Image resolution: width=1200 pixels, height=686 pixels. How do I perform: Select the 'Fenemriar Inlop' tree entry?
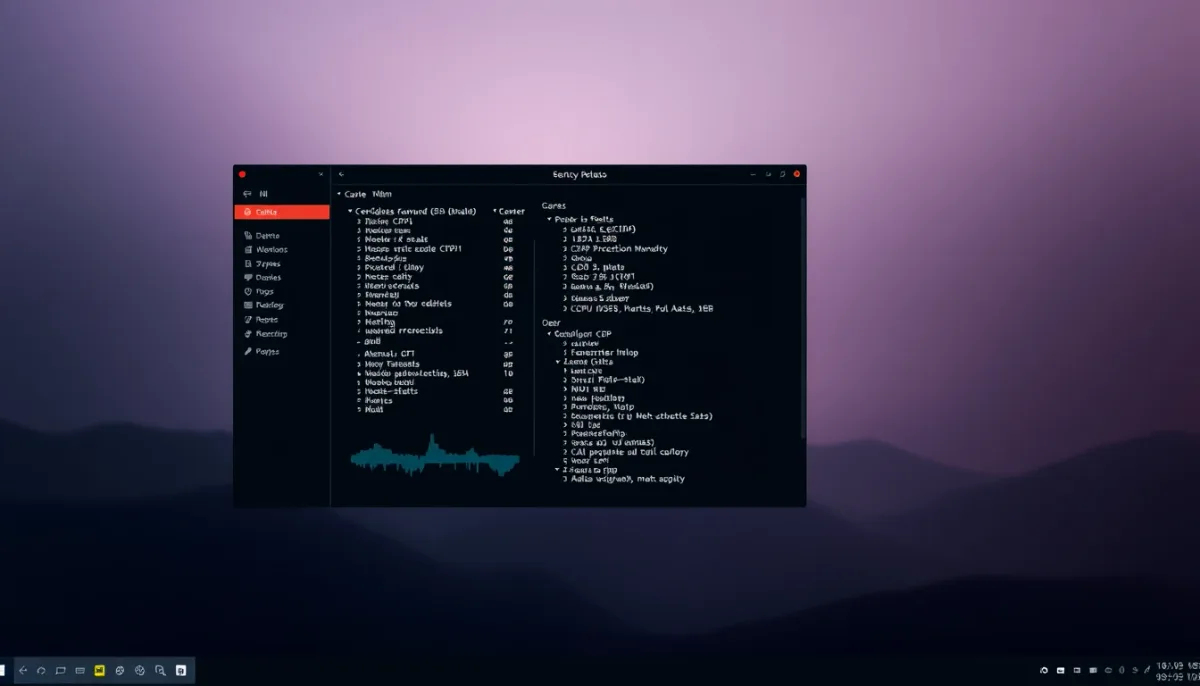click(603, 353)
